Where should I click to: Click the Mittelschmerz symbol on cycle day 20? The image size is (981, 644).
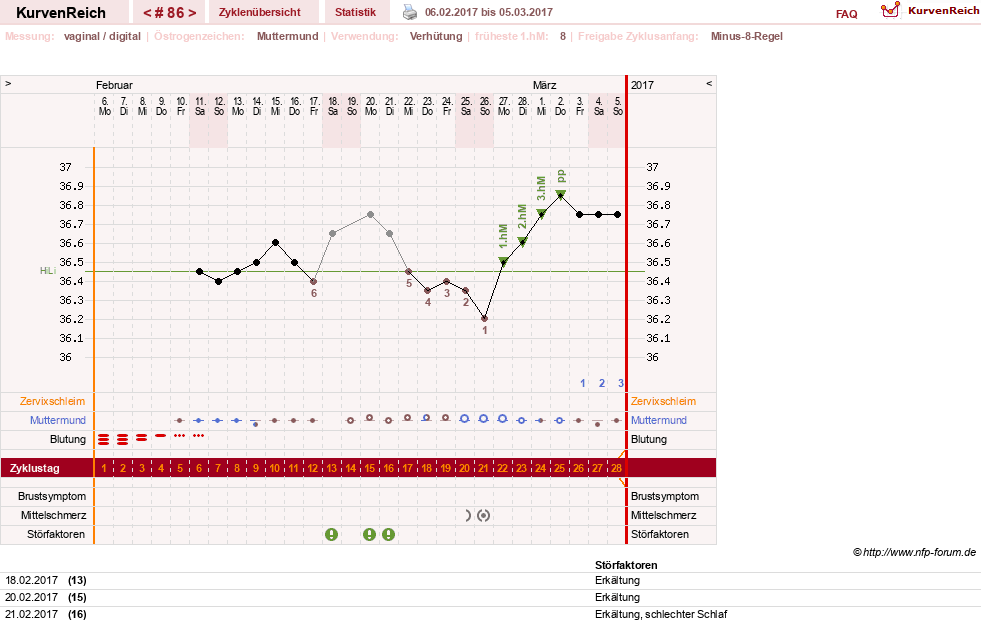(467, 516)
